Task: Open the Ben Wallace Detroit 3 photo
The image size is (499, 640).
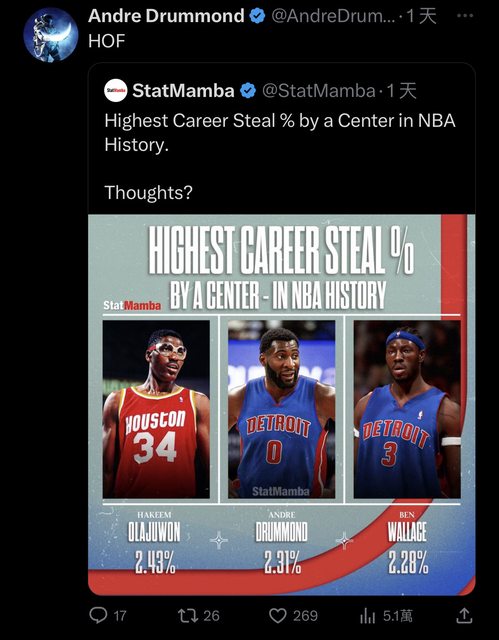Action: [407, 409]
